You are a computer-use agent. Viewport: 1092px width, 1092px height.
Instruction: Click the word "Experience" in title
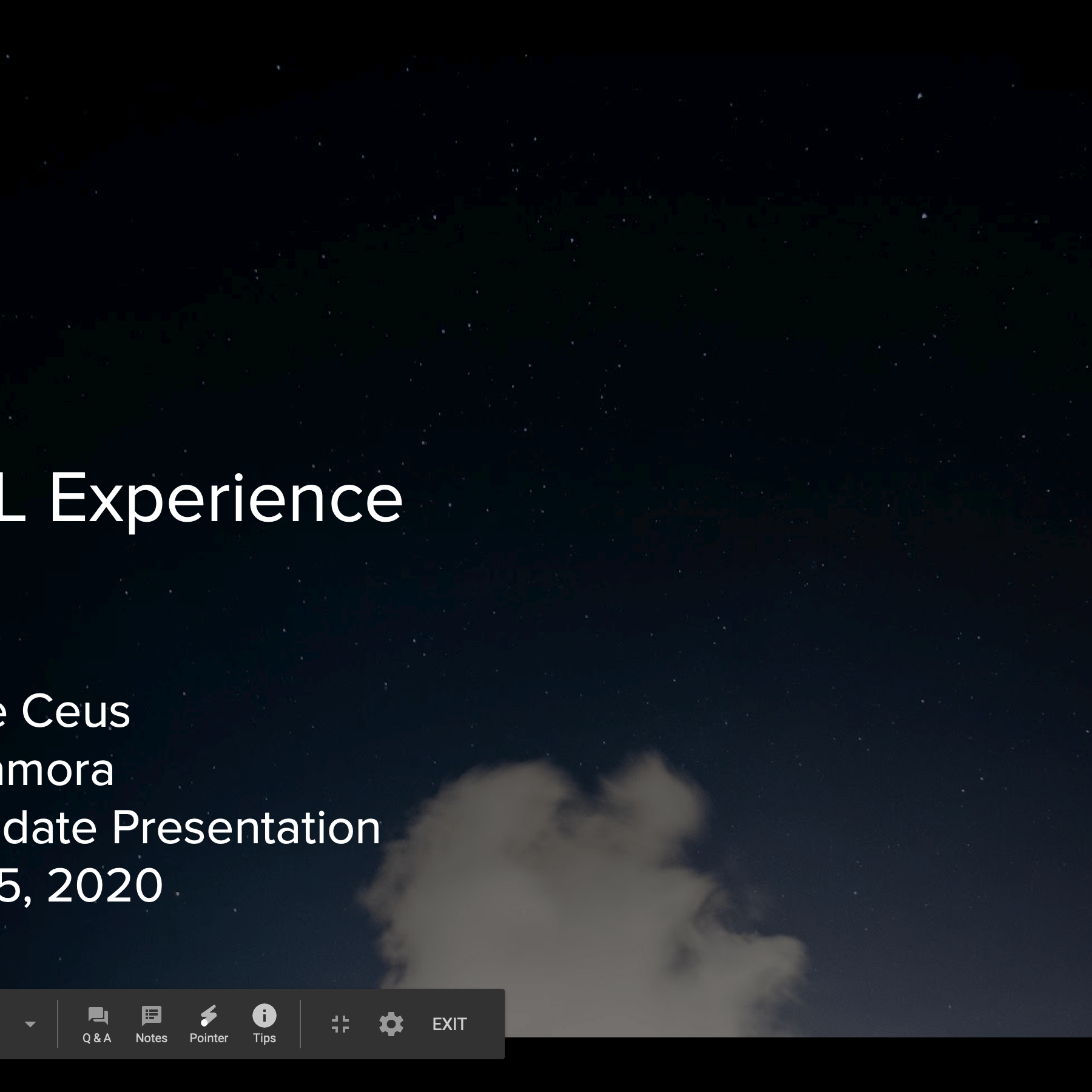[x=226, y=499]
